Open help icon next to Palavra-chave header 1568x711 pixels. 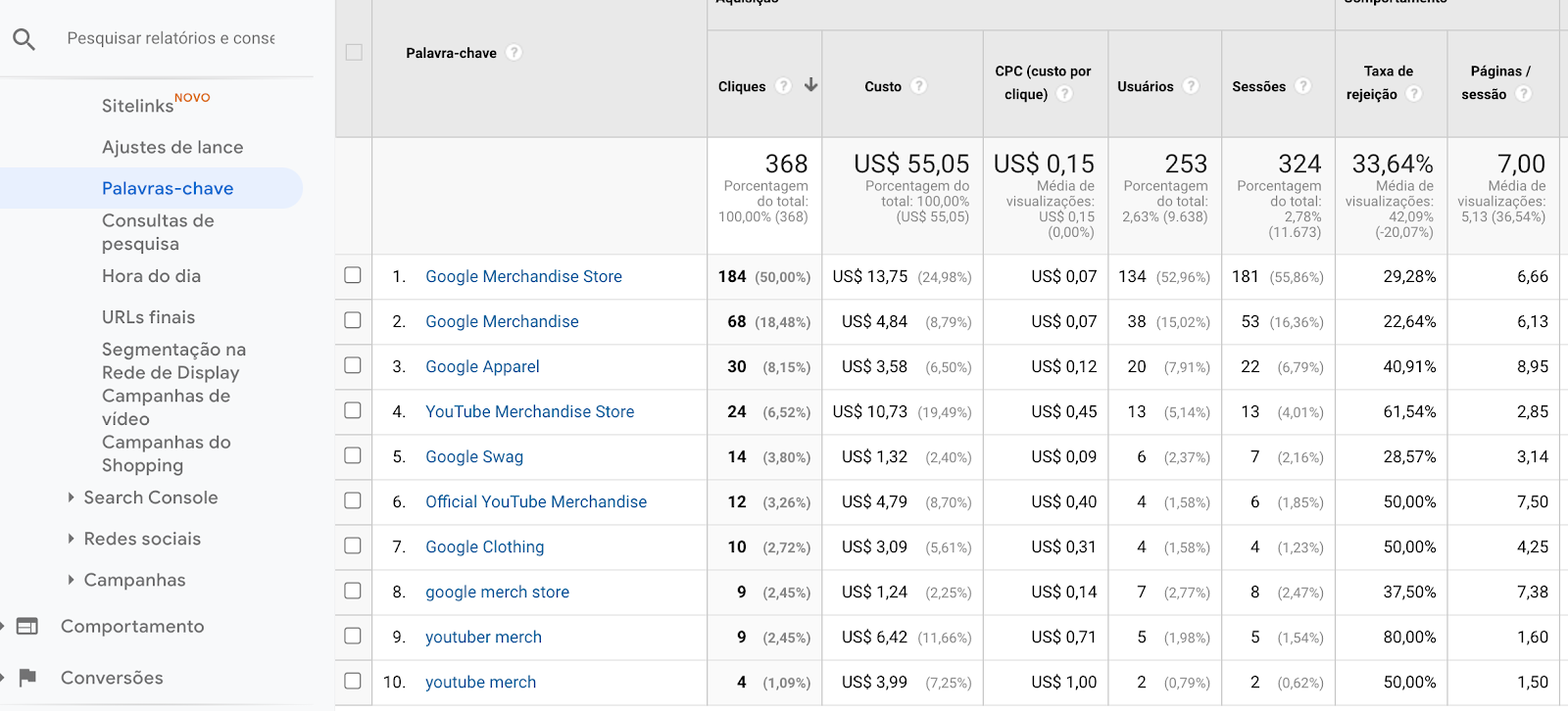pos(514,53)
